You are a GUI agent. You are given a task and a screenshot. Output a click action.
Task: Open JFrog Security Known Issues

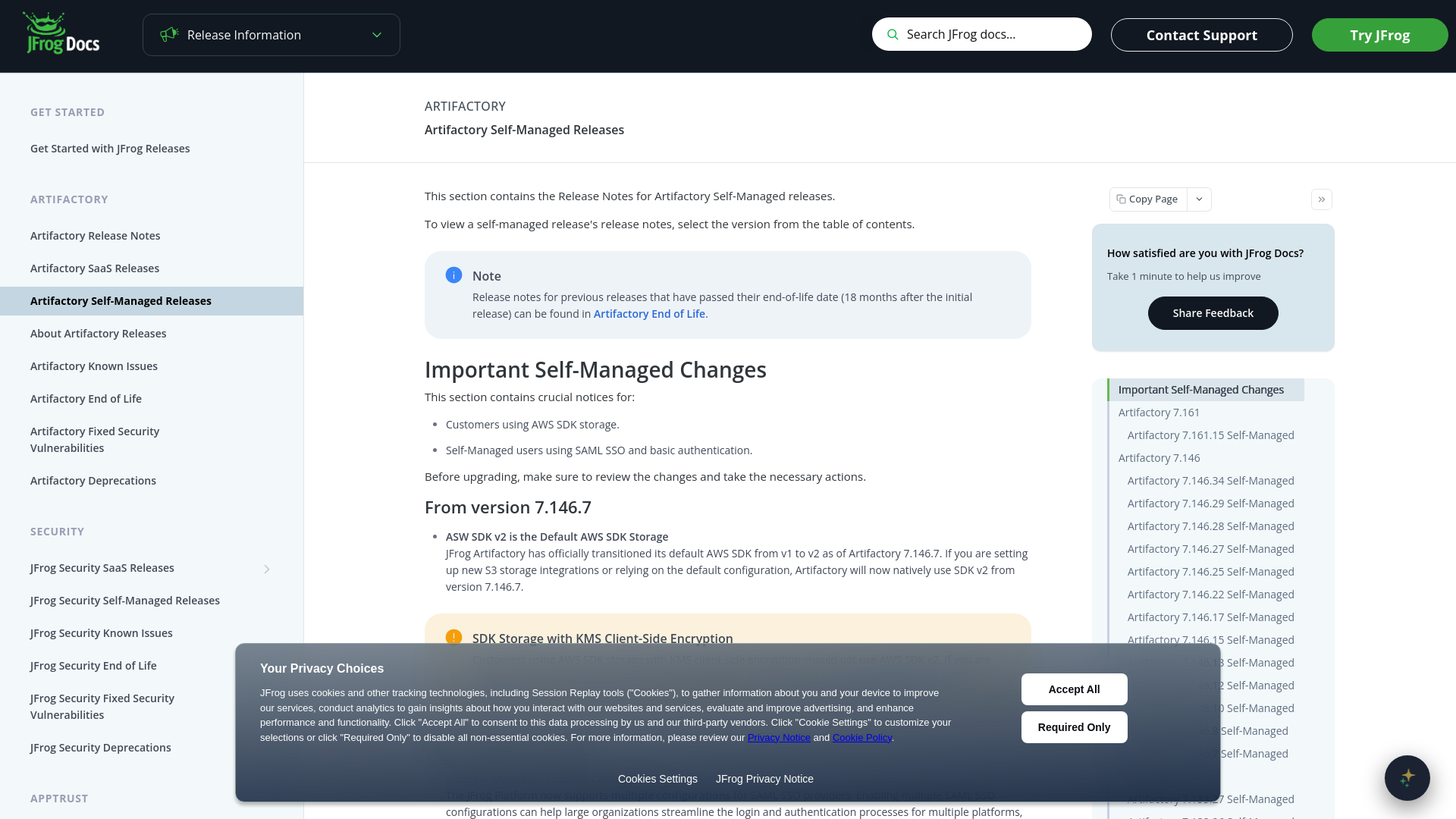click(x=102, y=633)
